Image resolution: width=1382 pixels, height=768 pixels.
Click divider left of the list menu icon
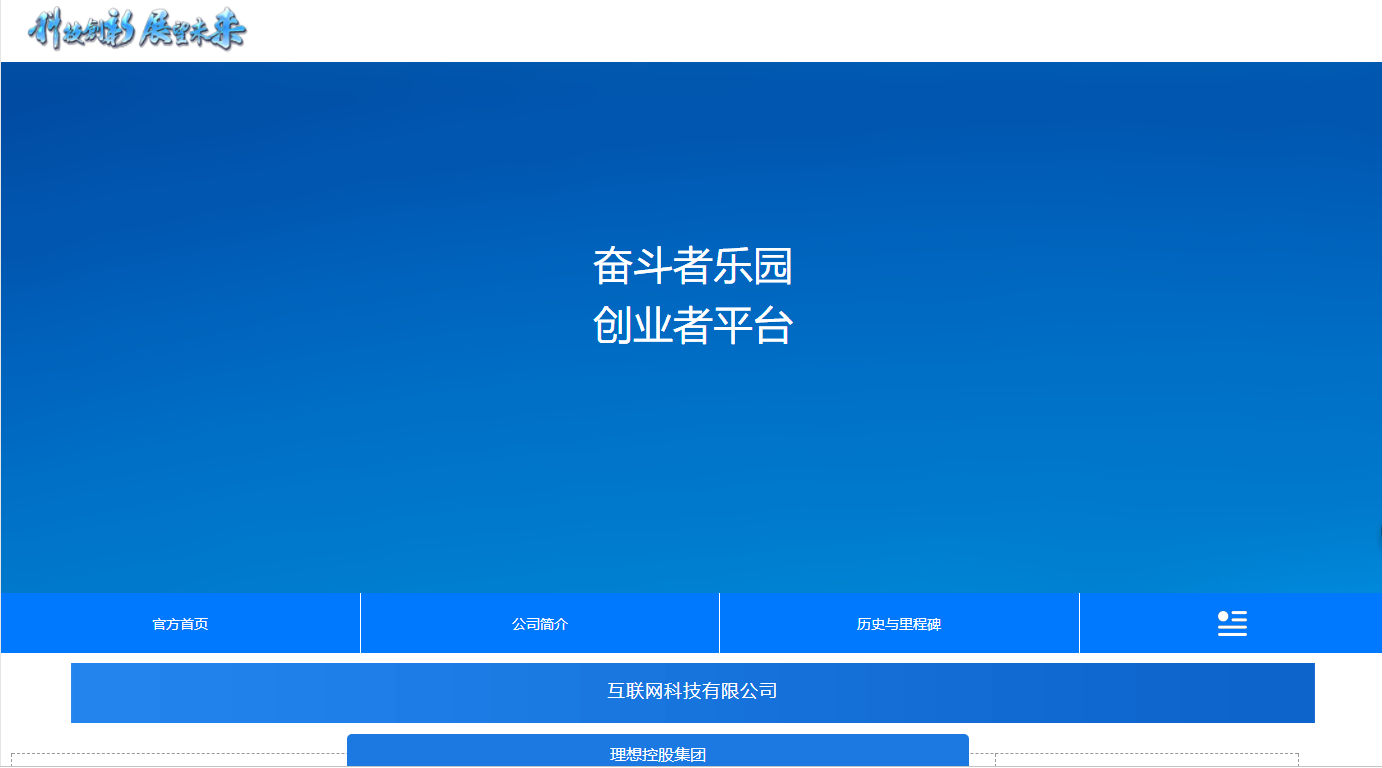[x=1079, y=623]
